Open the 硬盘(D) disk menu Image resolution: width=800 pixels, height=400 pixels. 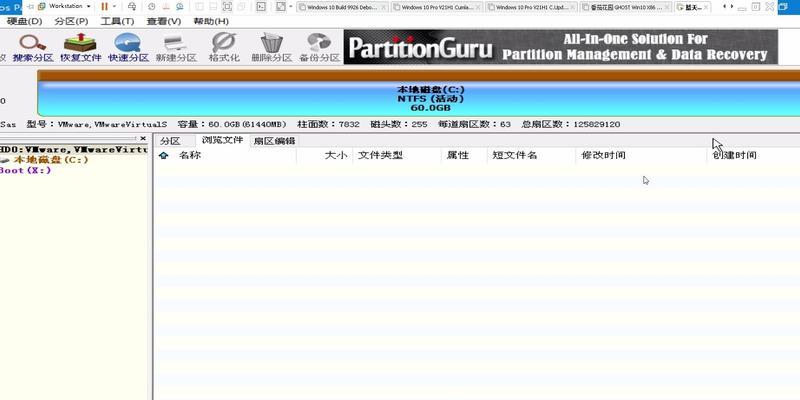[24, 21]
